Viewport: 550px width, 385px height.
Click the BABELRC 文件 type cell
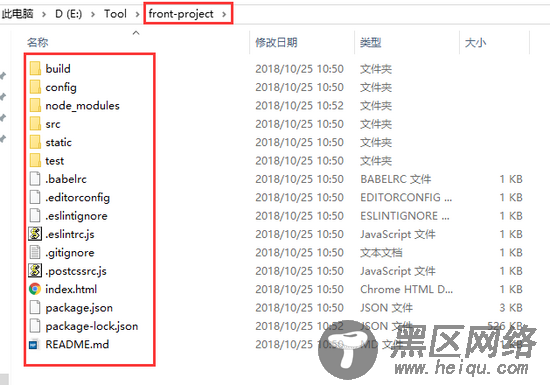[x=396, y=179]
